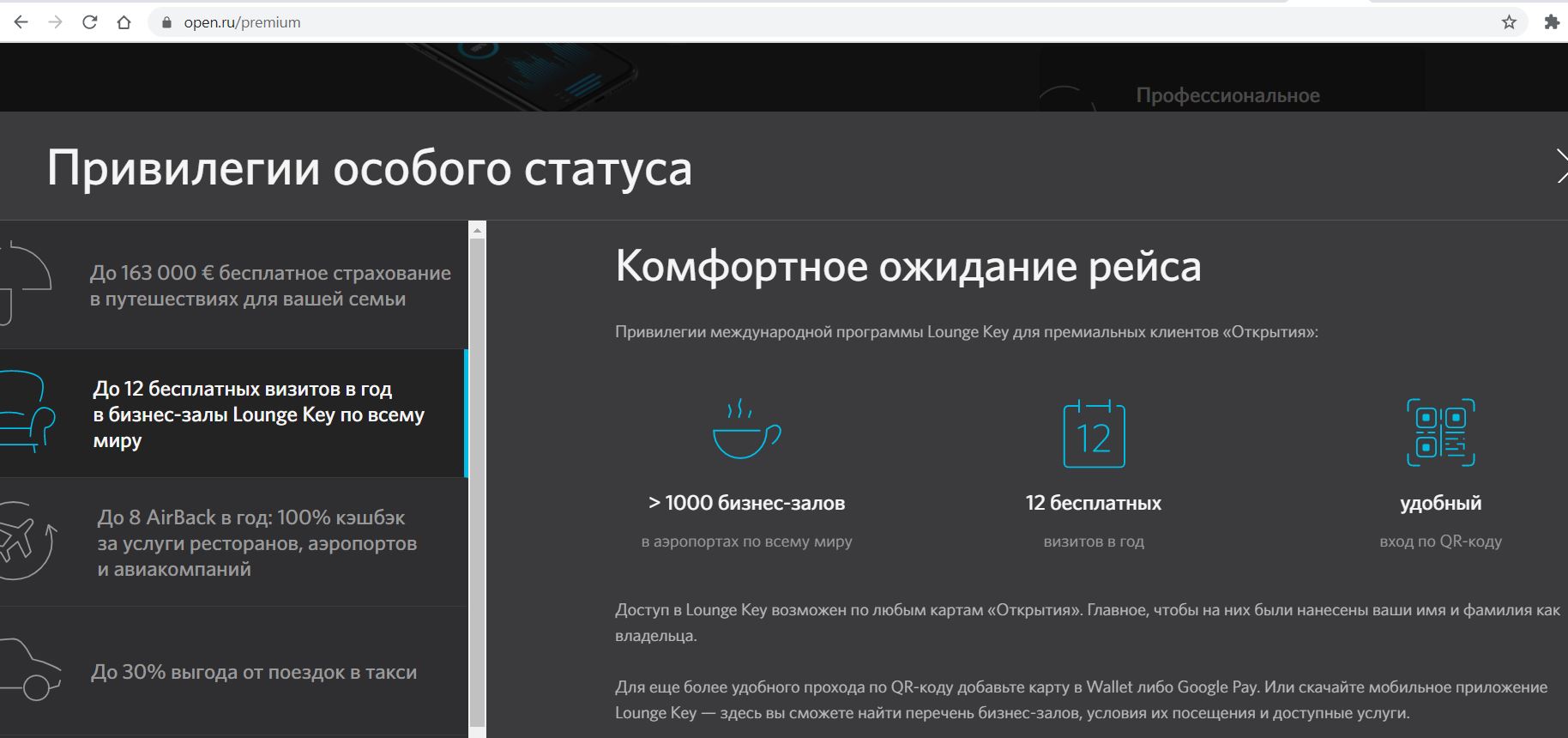Click text "12 бесплатных"
The image size is (1568, 738).
[1094, 503]
